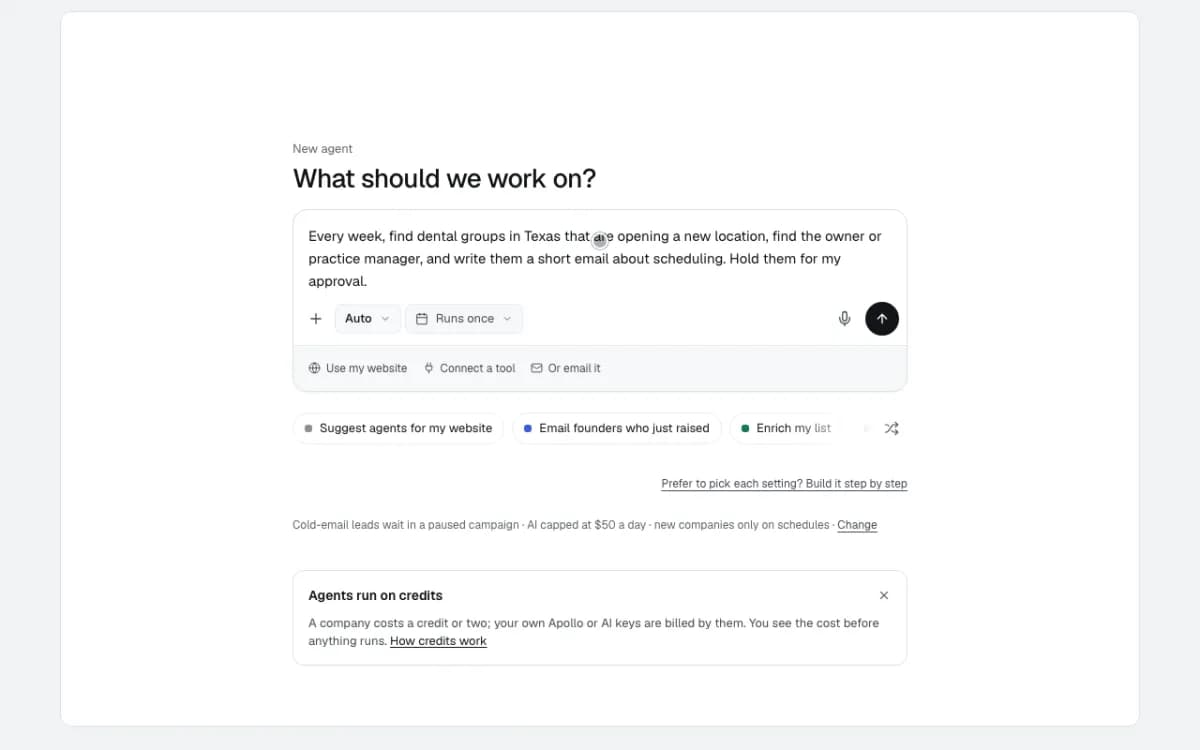Click the Change settings link
Viewport: 1200px width, 750px height.
click(857, 525)
